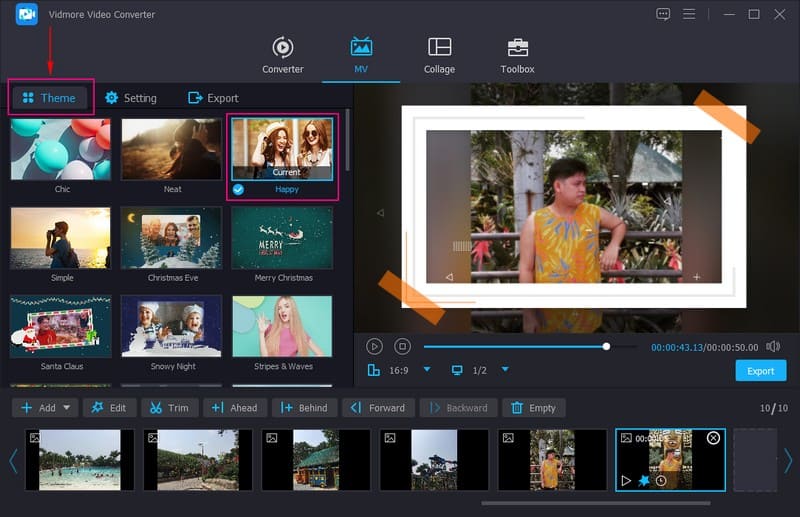800x517 pixels.
Task: Click the clock duration icon on selected clip
Action: point(661,481)
